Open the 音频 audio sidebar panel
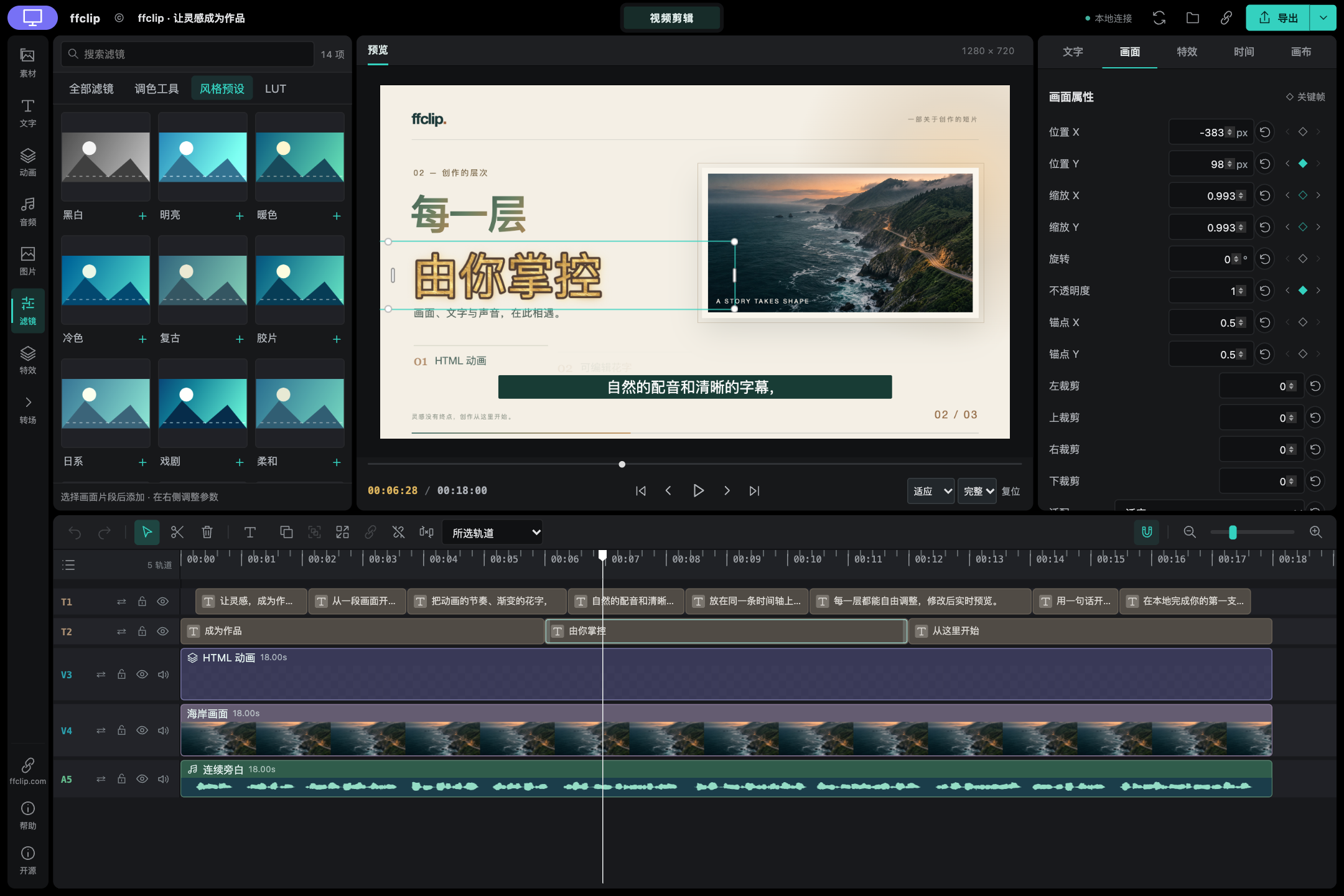 click(28, 212)
